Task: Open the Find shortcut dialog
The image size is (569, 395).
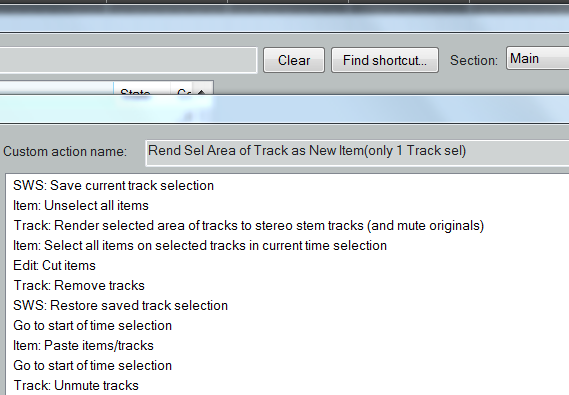Action: point(385,60)
